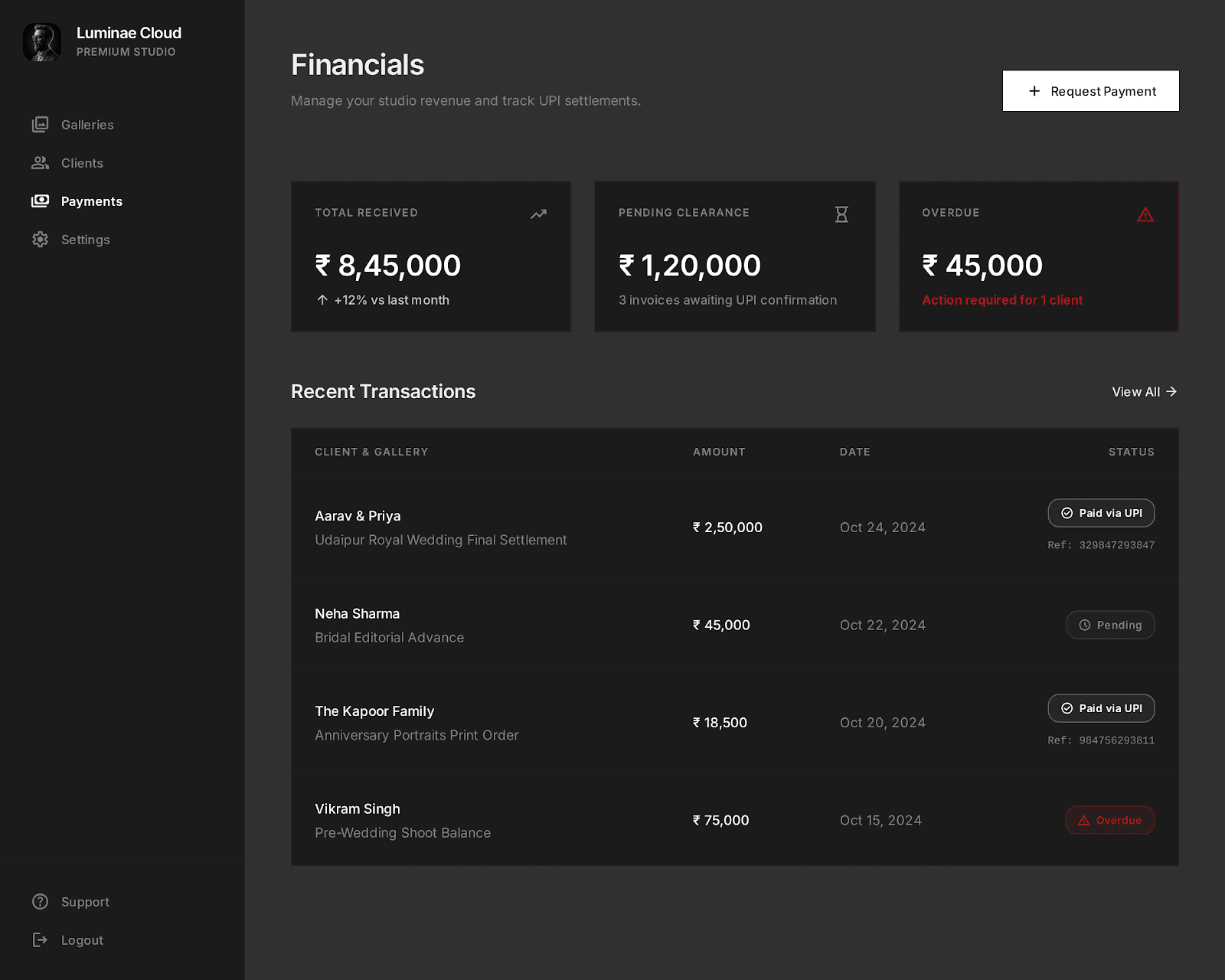Click the DATE column header
Screen dimensions: 1225x980
tap(855, 452)
